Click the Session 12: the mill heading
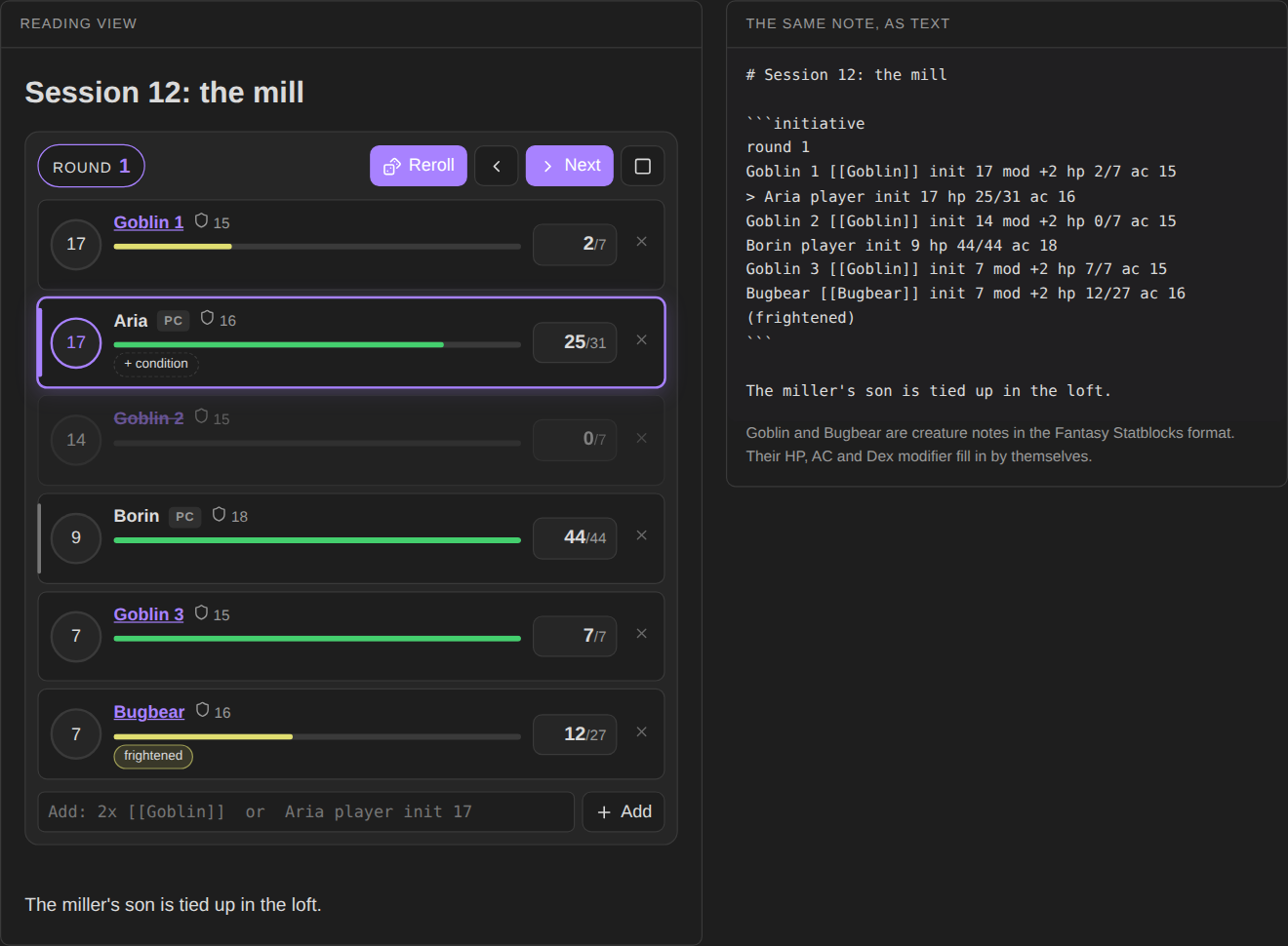1288x946 pixels. [x=164, y=93]
